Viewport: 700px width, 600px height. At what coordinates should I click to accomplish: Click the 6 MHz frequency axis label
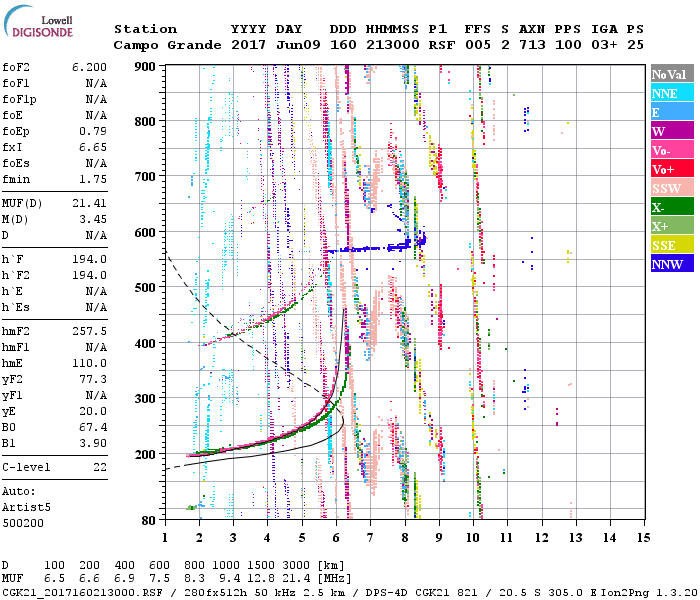336,538
